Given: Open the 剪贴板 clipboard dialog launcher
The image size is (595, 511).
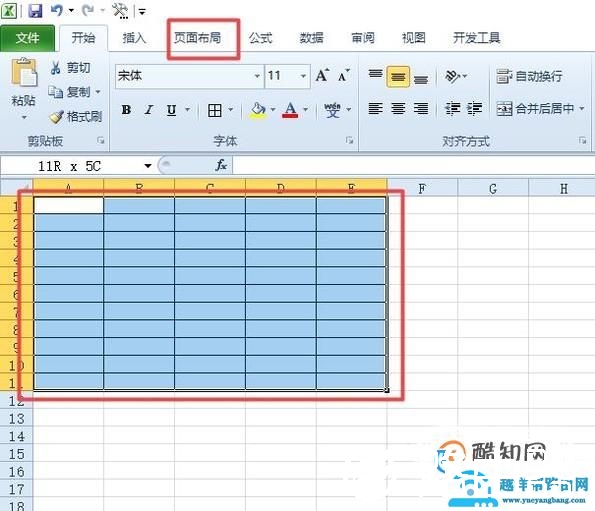Looking at the screenshot, I should coord(101,141).
